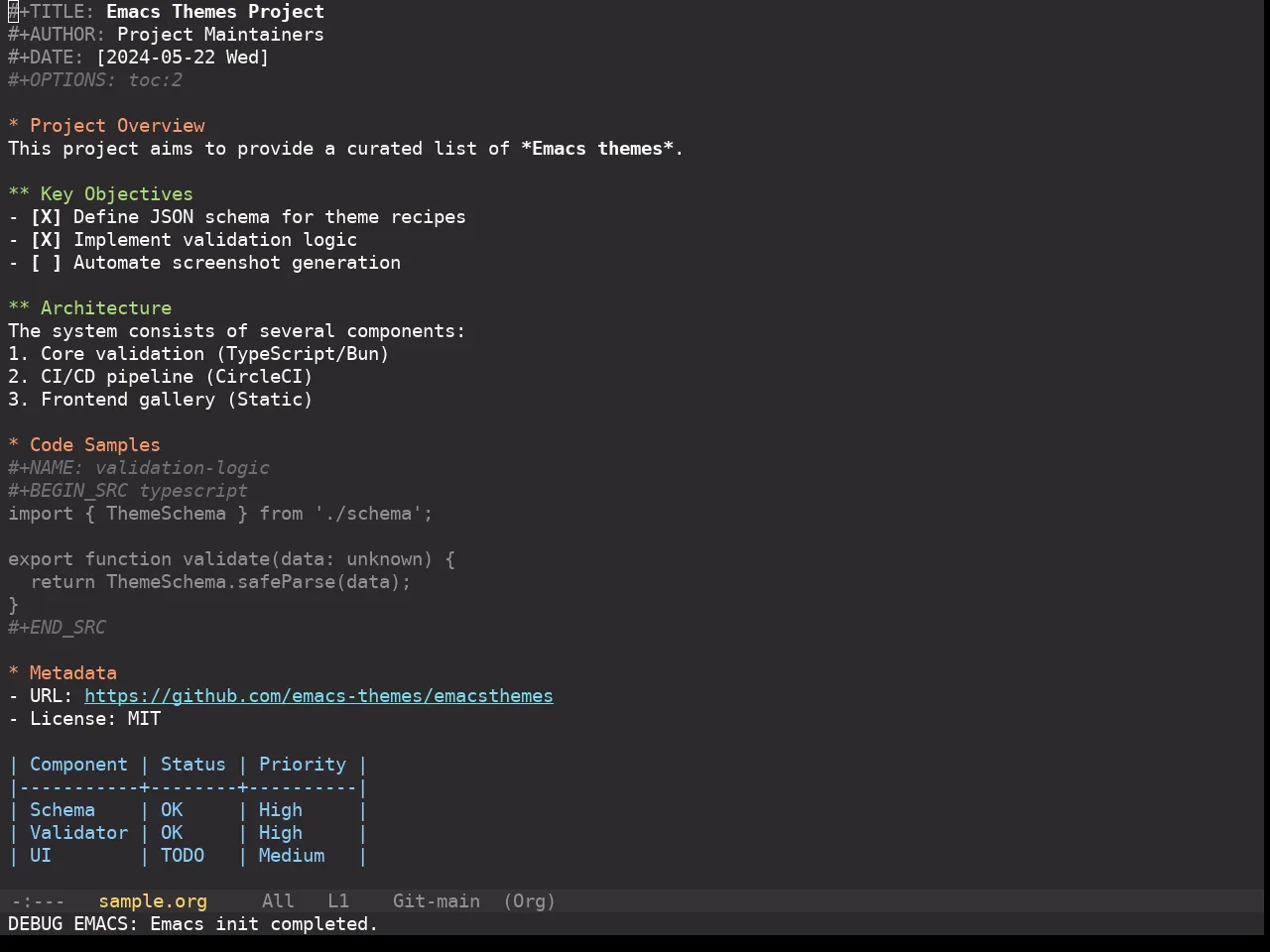
Task: Click the buffer status dashes in mode line
Action: [x=38, y=901]
